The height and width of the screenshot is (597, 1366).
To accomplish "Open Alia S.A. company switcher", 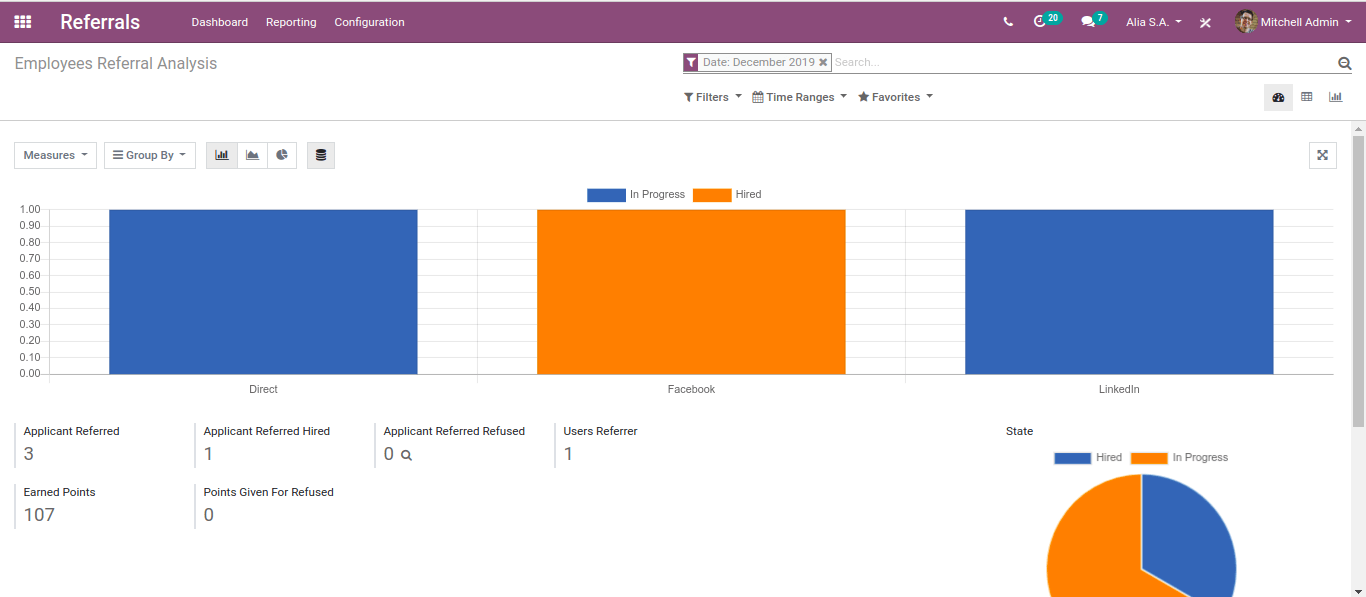I will [x=1154, y=22].
